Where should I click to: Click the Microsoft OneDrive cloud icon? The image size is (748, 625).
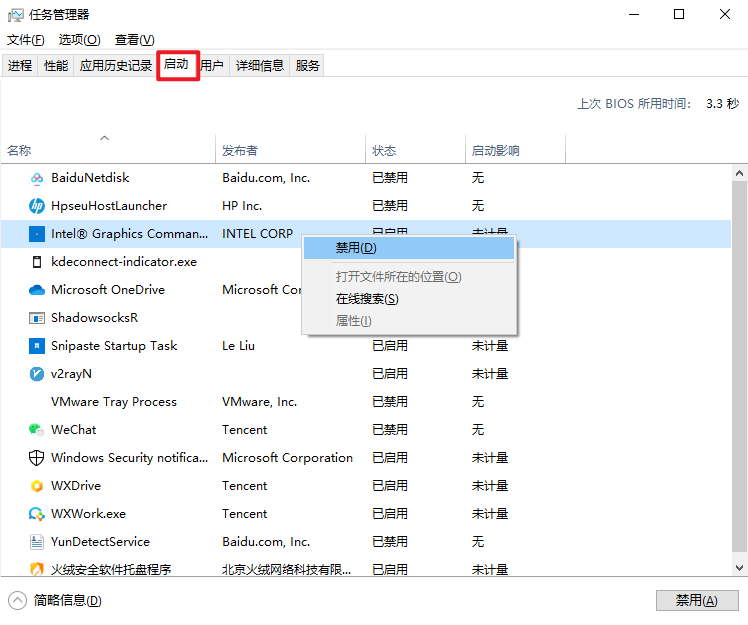click(x=37, y=290)
